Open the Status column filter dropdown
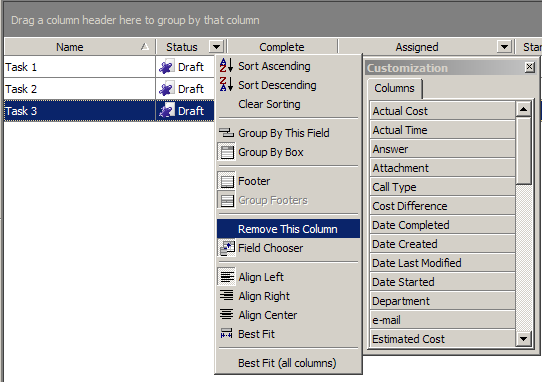This screenshot has height=382, width=542. (216, 47)
